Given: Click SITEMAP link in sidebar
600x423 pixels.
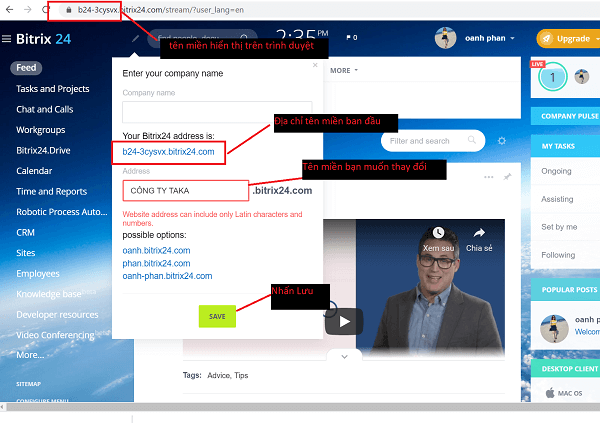Looking at the screenshot, I should coord(28,384).
